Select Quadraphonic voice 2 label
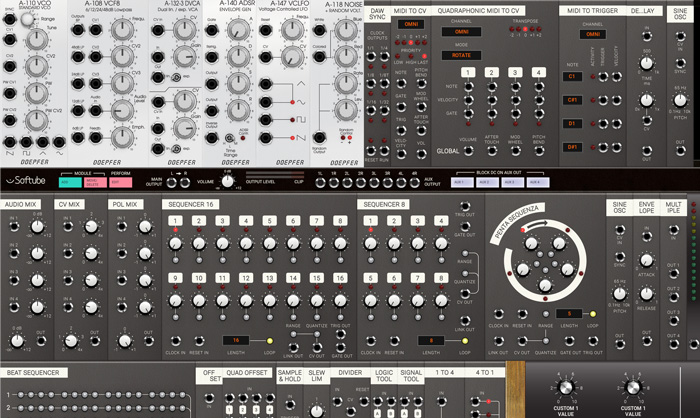The height and width of the screenshot is (418, 700). tap(492, 72)
